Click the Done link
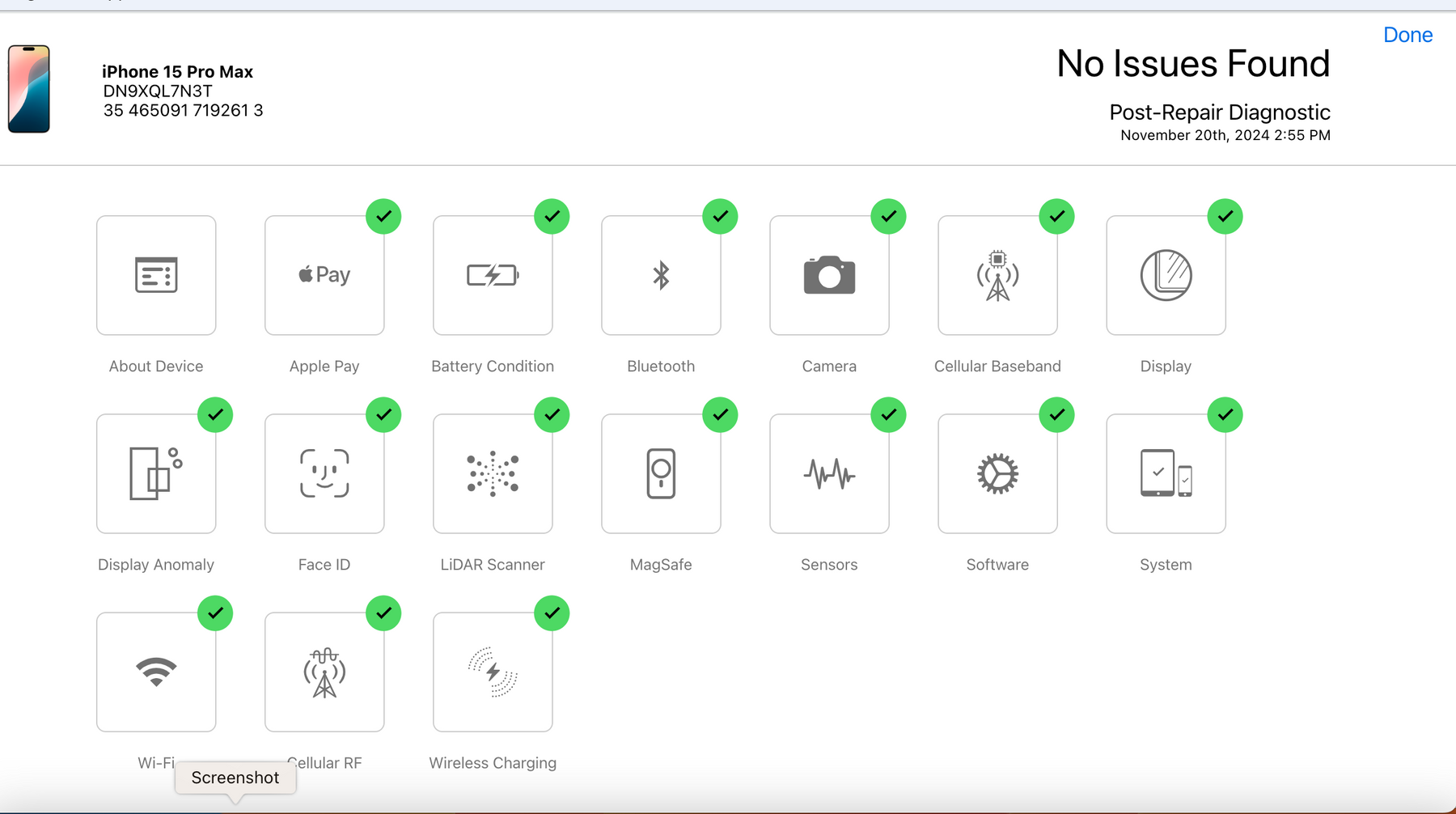 (x=1407, y=35)
